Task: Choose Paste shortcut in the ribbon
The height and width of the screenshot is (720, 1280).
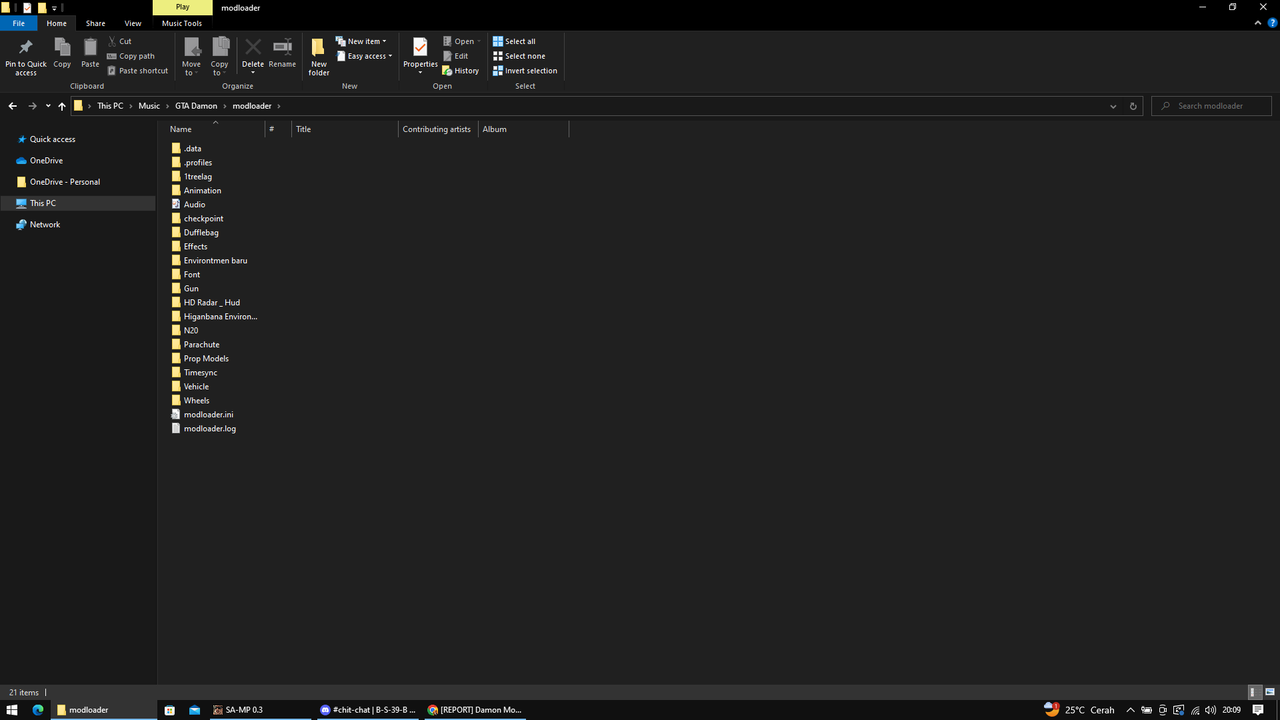Action: [x=137, y=71]
